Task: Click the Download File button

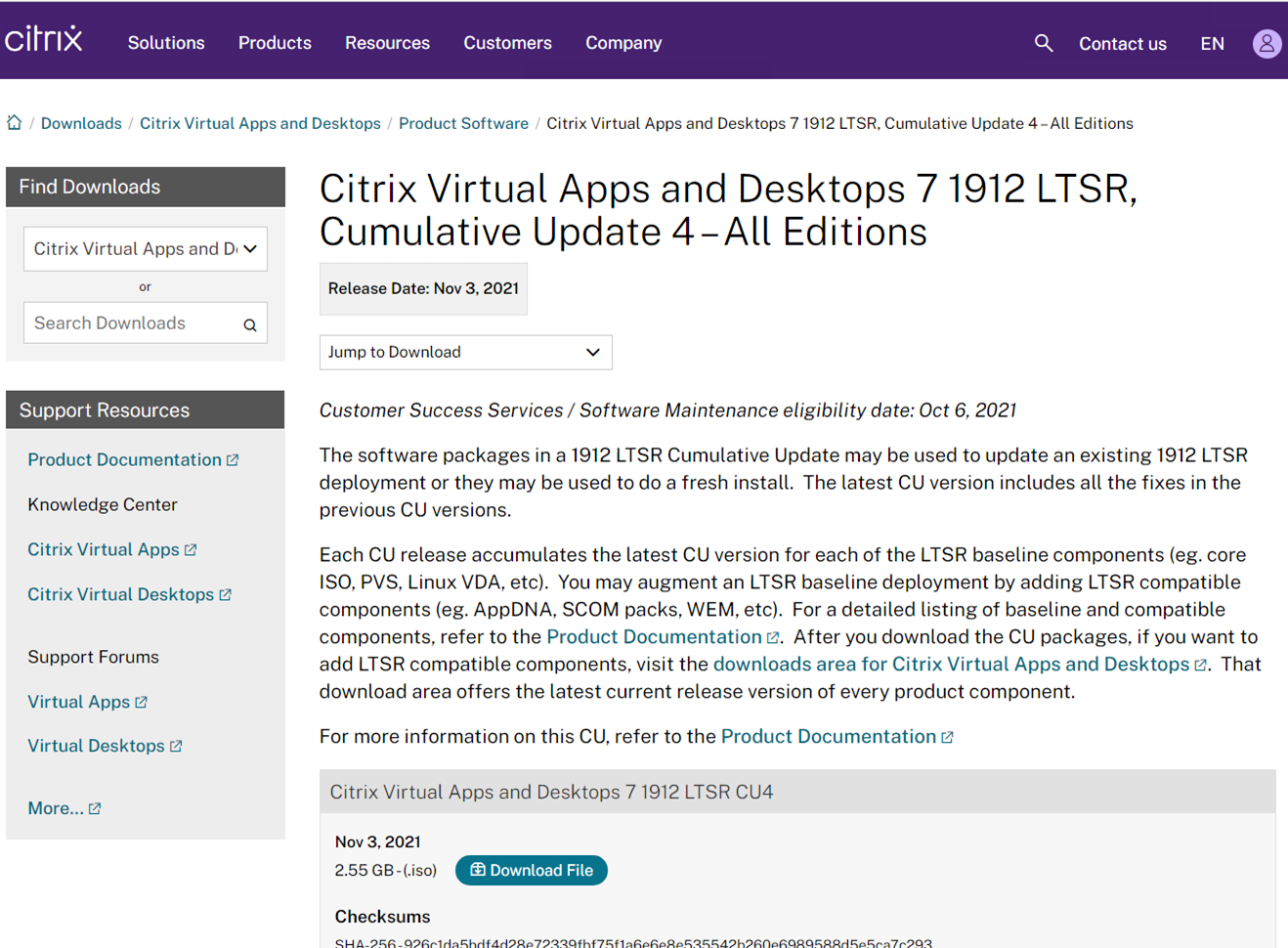Action: (532, 871)
